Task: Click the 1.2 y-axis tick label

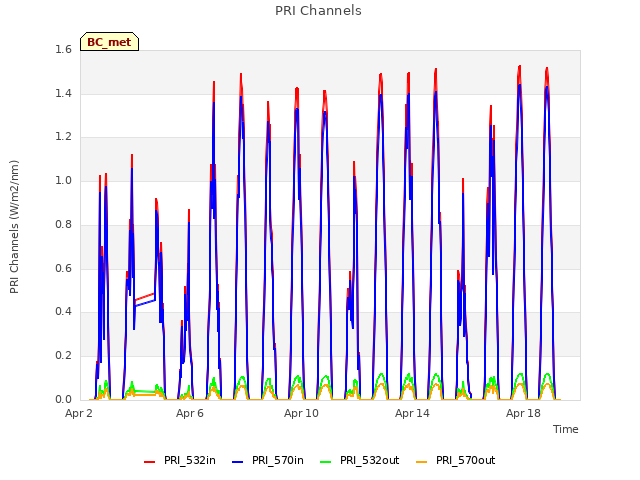Action: (63, 137)
